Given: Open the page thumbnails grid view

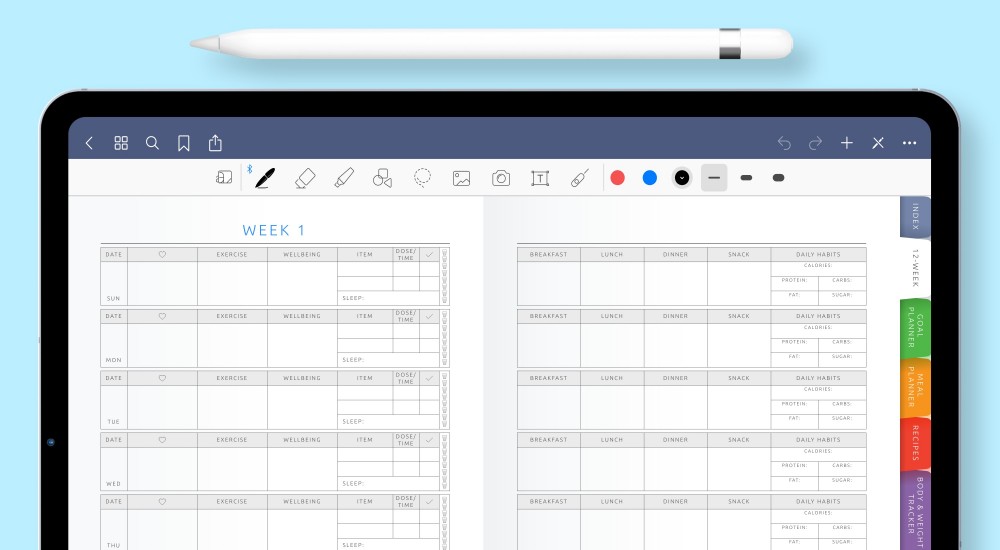Looking at the screenshot, I should tap(121, 143).
